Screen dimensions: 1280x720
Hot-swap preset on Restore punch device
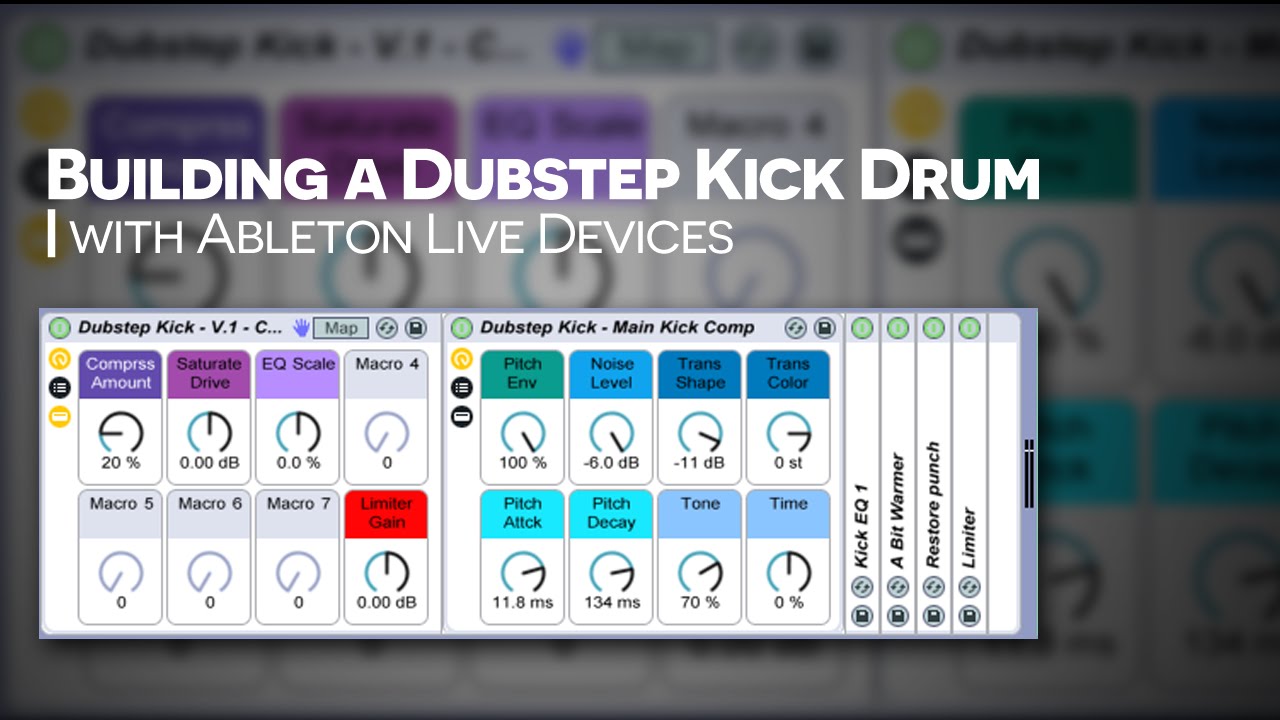(x=934, y=587)
